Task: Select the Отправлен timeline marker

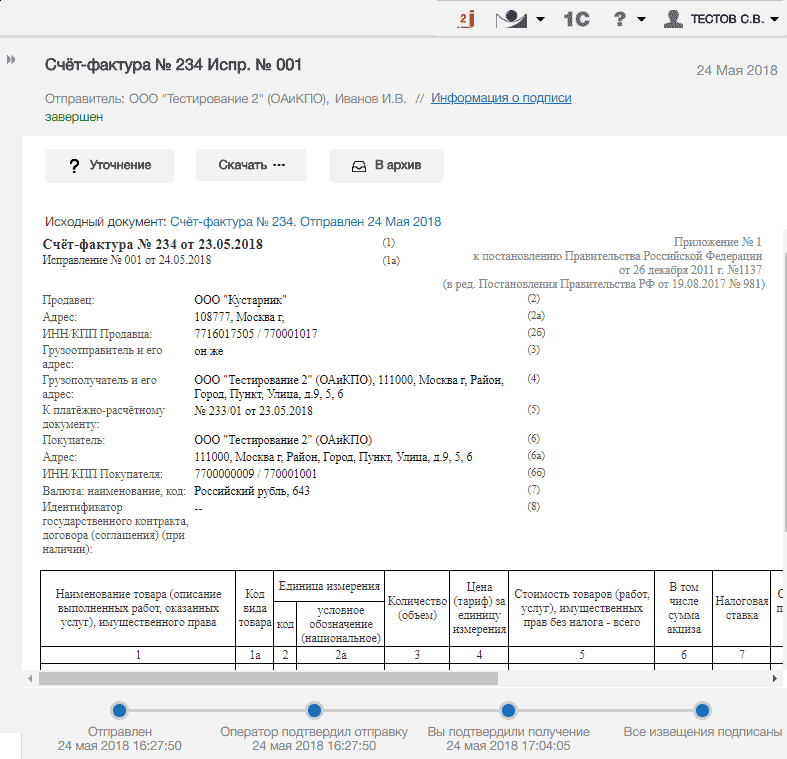Action: 119,710
